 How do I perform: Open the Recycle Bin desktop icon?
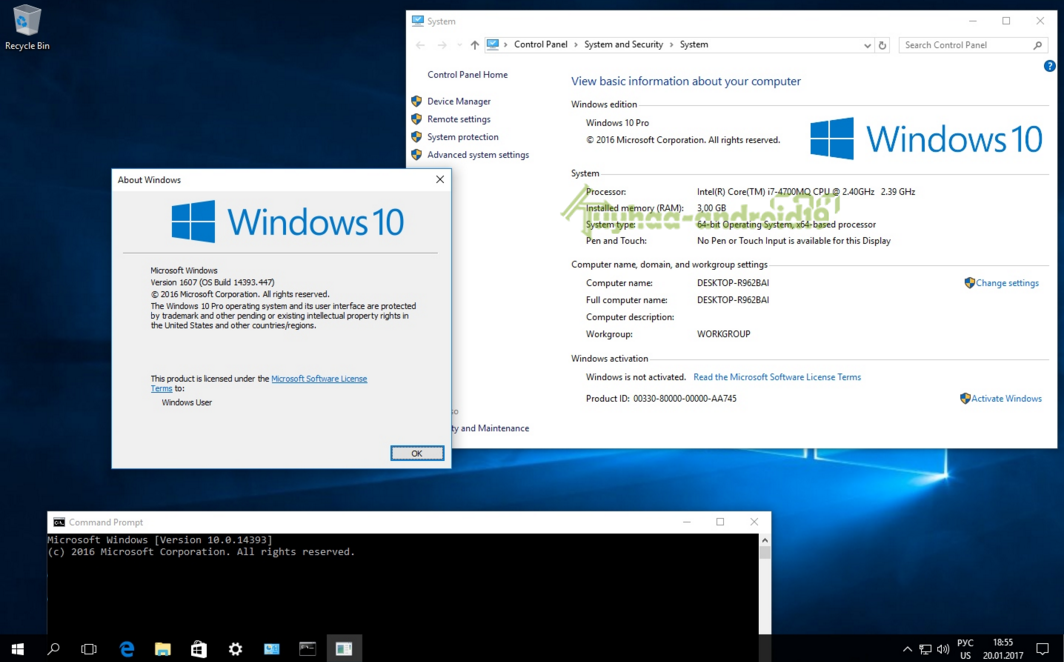coord(26,27)
